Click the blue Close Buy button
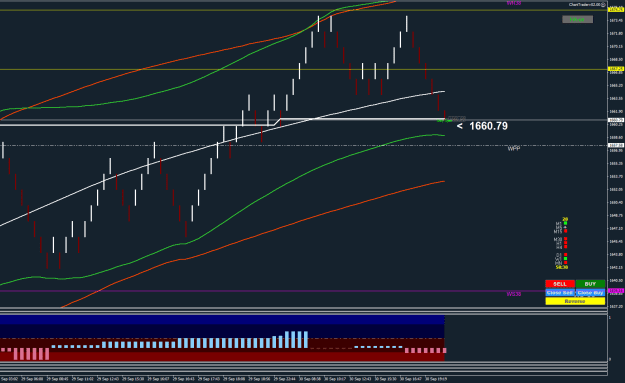Viewport: 625px width, 383px height. click(x=590, y=293)
